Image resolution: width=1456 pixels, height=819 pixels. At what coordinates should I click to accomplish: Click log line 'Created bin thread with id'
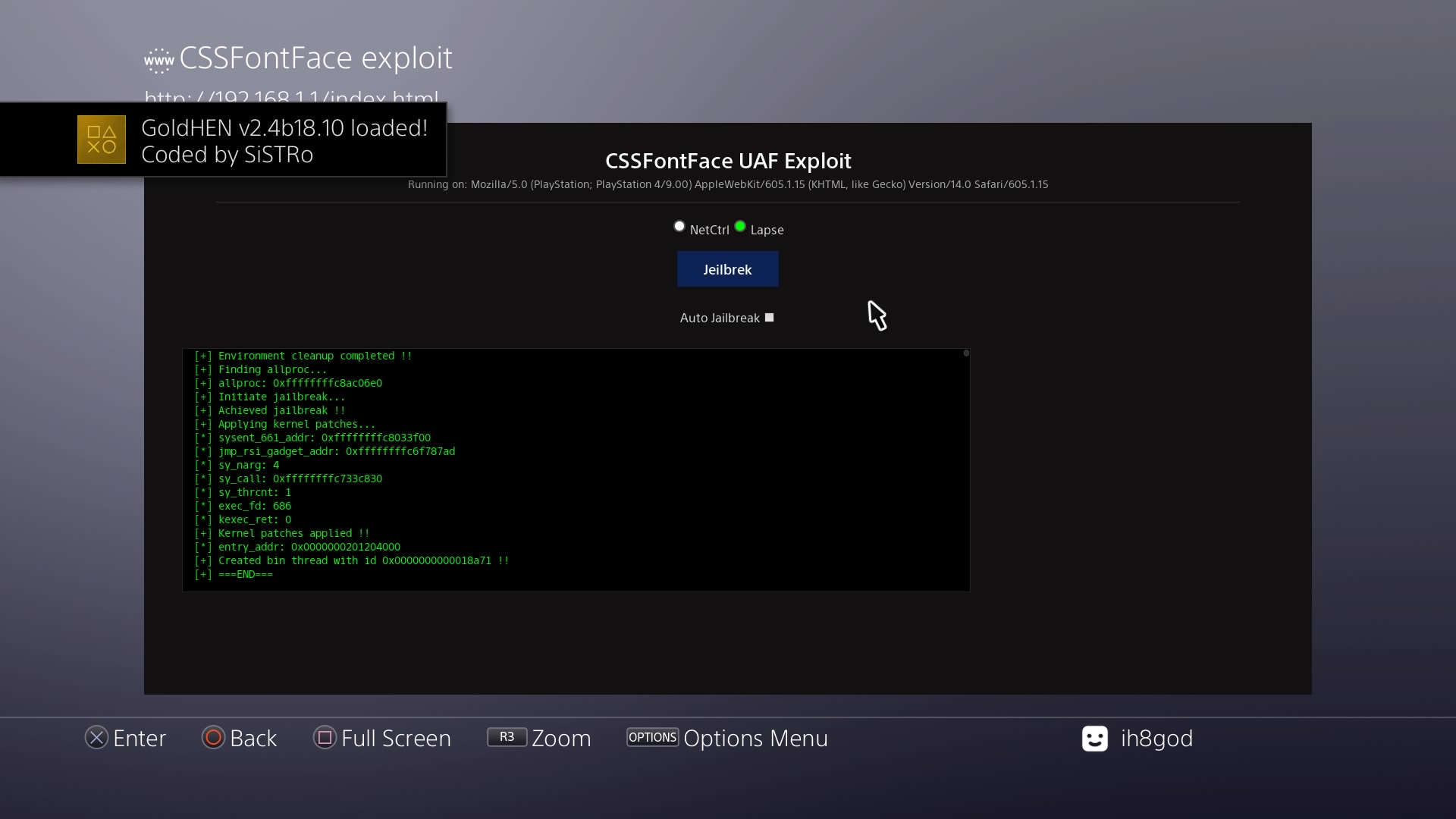(x=352, y=560)
